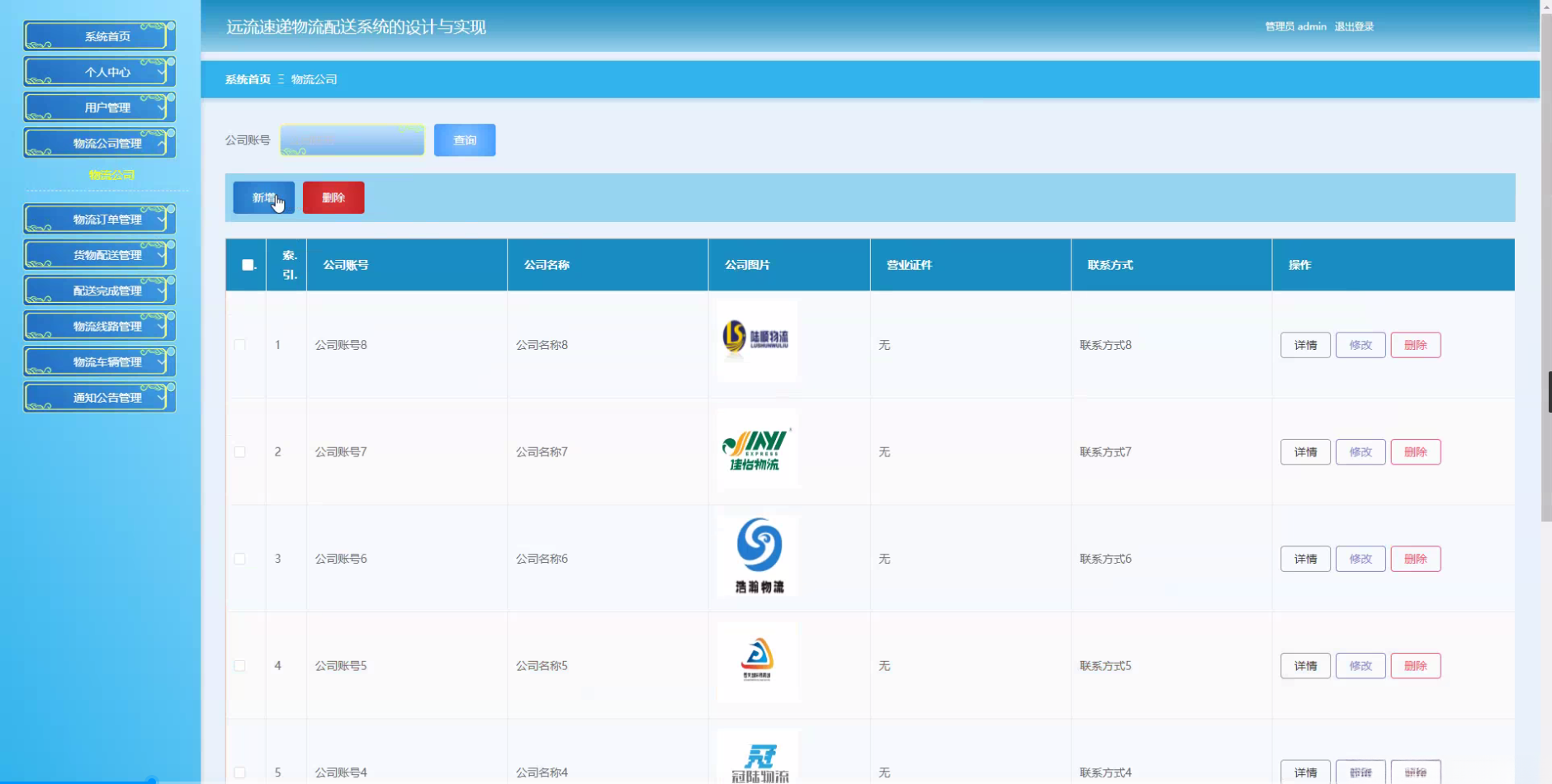Focus the 公司账号 search input field

tap(353, 140)
